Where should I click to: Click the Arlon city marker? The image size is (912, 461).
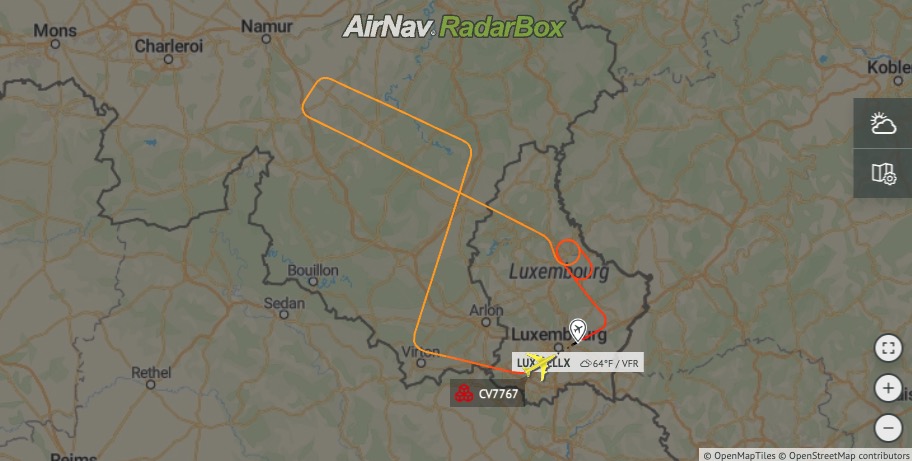tap(486, 321)
